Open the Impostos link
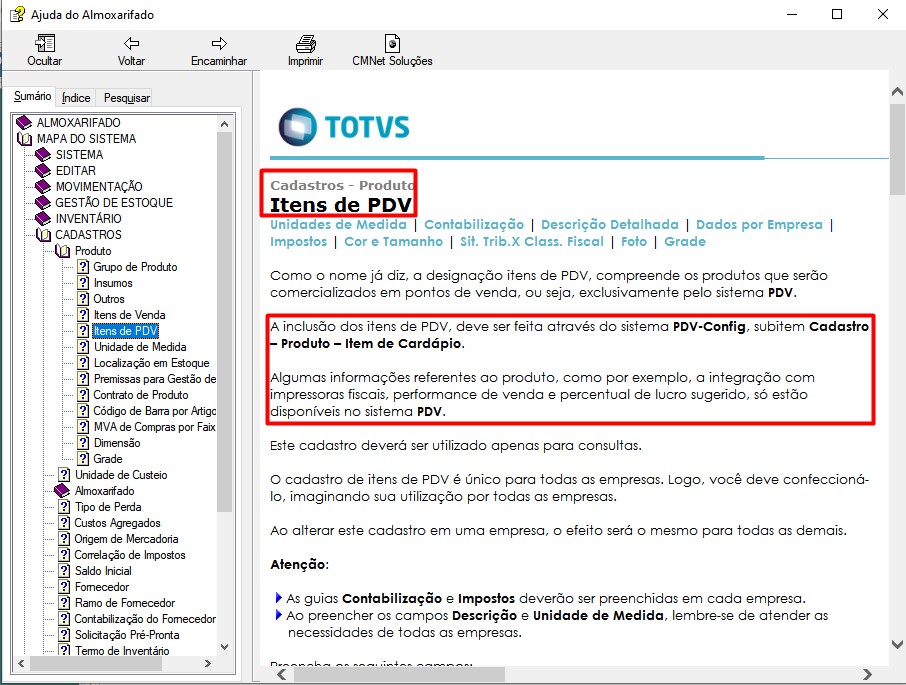The image size is (906, 685). click(x=298, y=241)
